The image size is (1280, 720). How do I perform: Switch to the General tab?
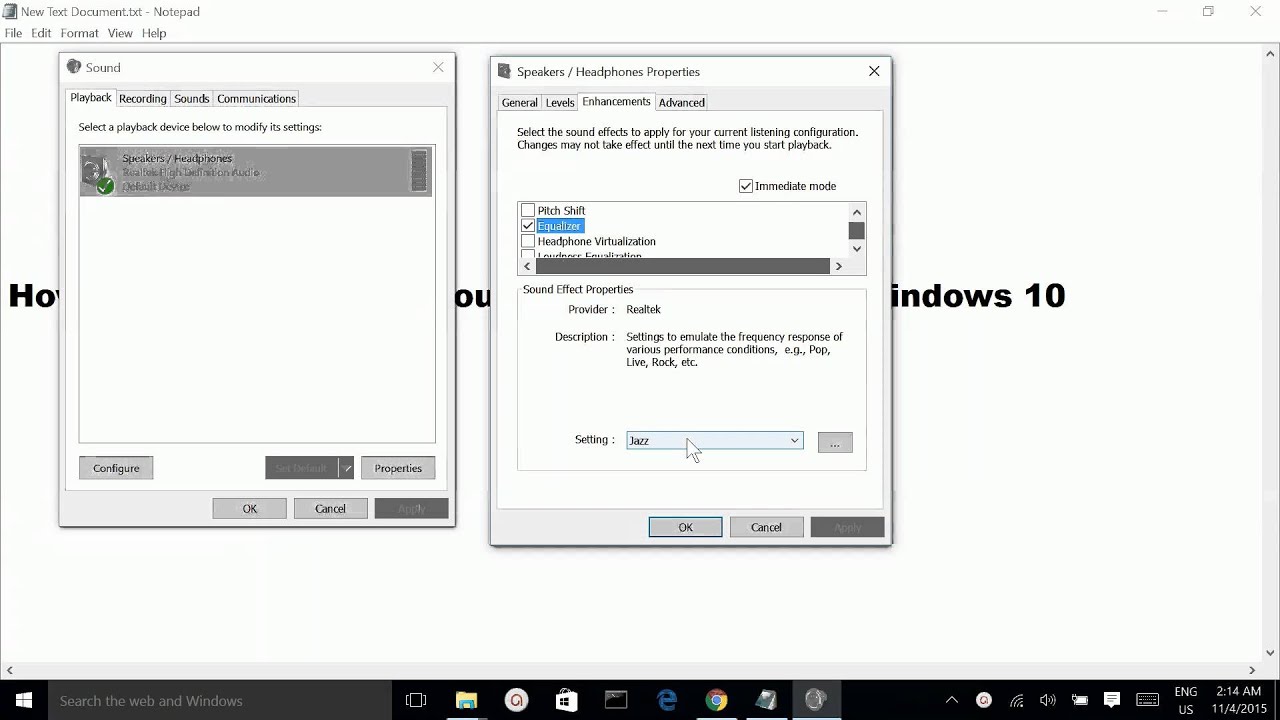tap(519, 102)
